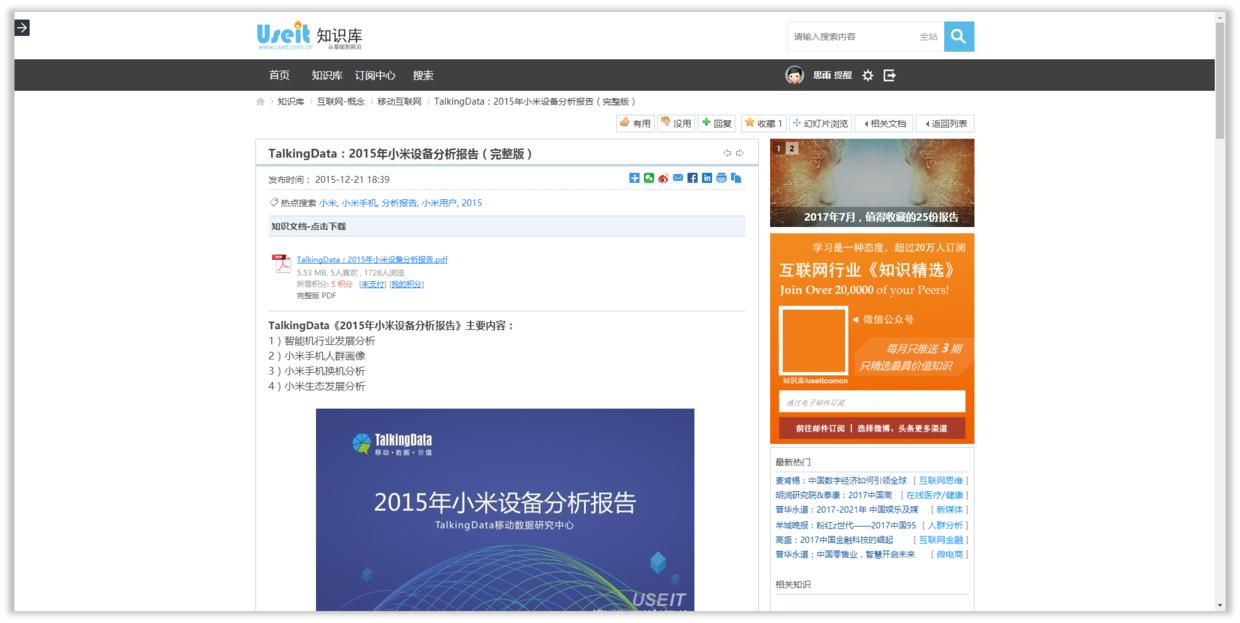Share the report to Facebook
This screenshot has height=623, width=1240.
[693, 178]
